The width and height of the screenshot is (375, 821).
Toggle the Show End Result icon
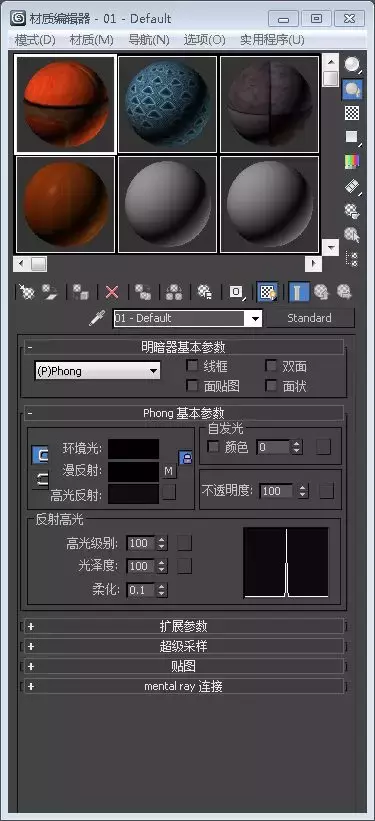(299, 292)
